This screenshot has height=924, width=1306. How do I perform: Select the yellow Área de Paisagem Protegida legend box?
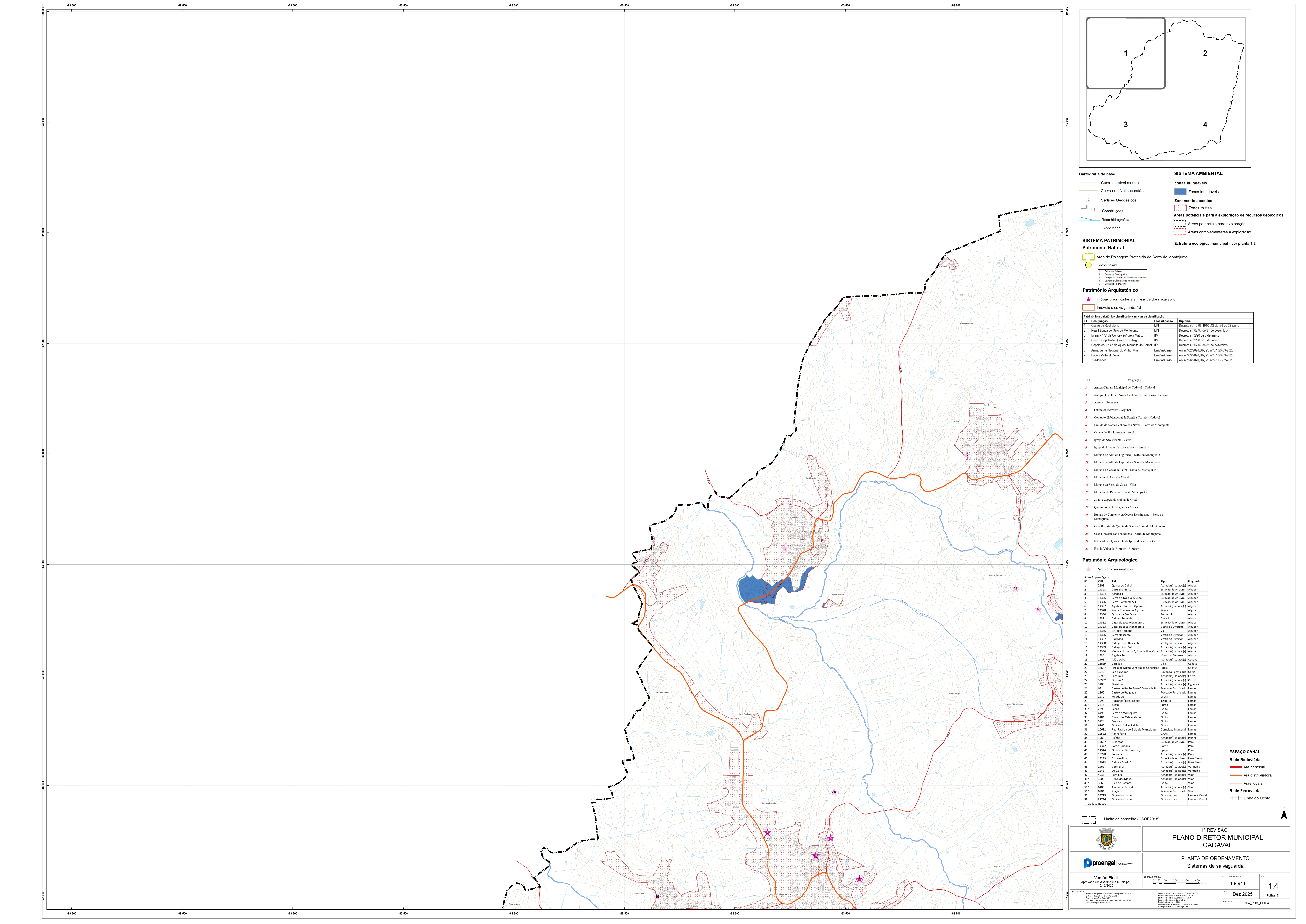[x=1088, y=257]
